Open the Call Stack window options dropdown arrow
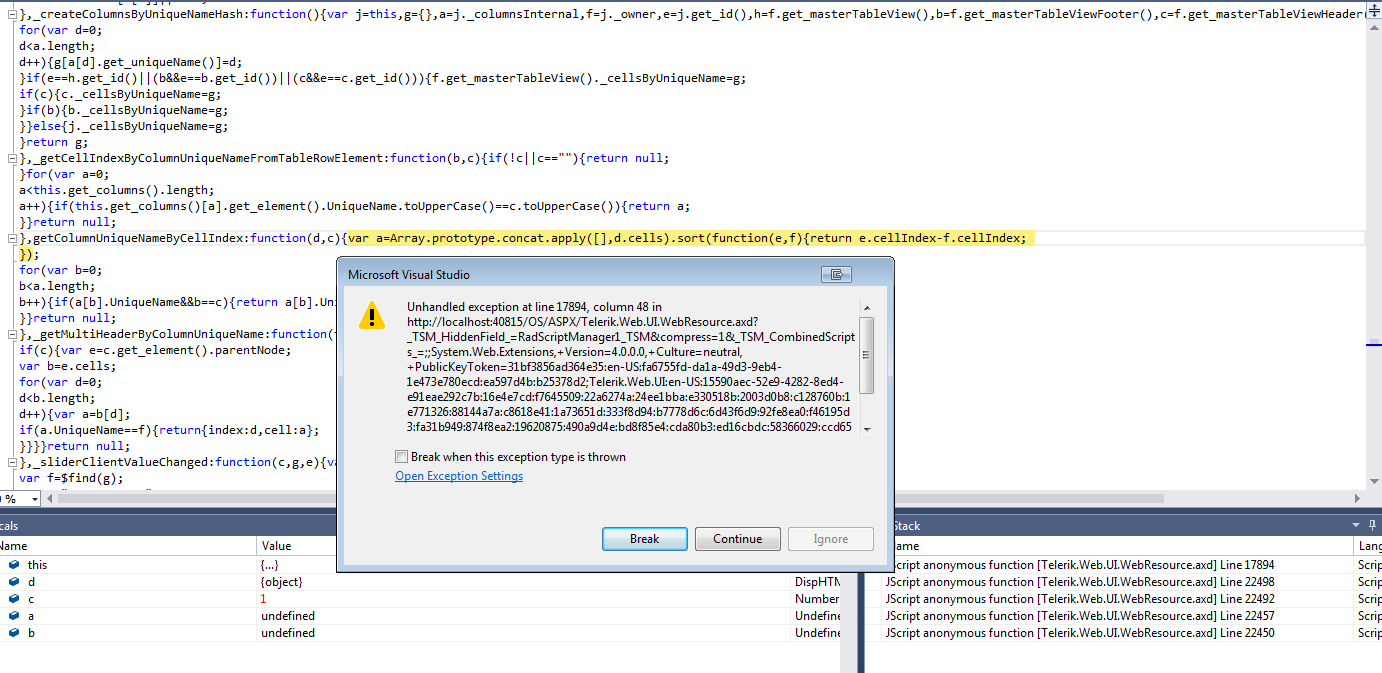 (x=1355, y=525)
